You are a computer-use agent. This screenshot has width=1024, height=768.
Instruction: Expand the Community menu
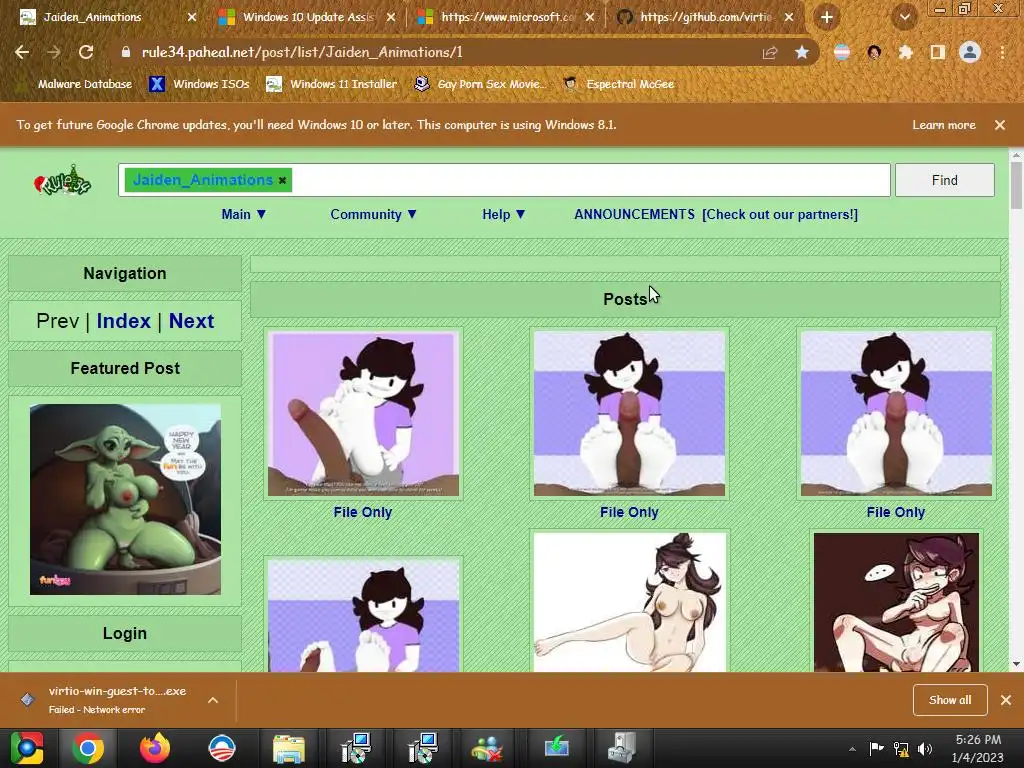click(x=374, y=214)
